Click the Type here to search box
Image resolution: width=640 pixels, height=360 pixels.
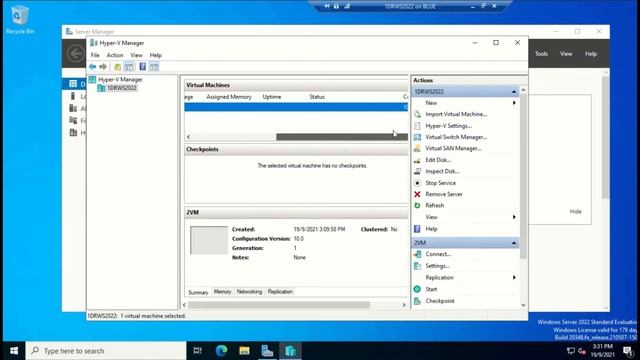click(106, 351)
